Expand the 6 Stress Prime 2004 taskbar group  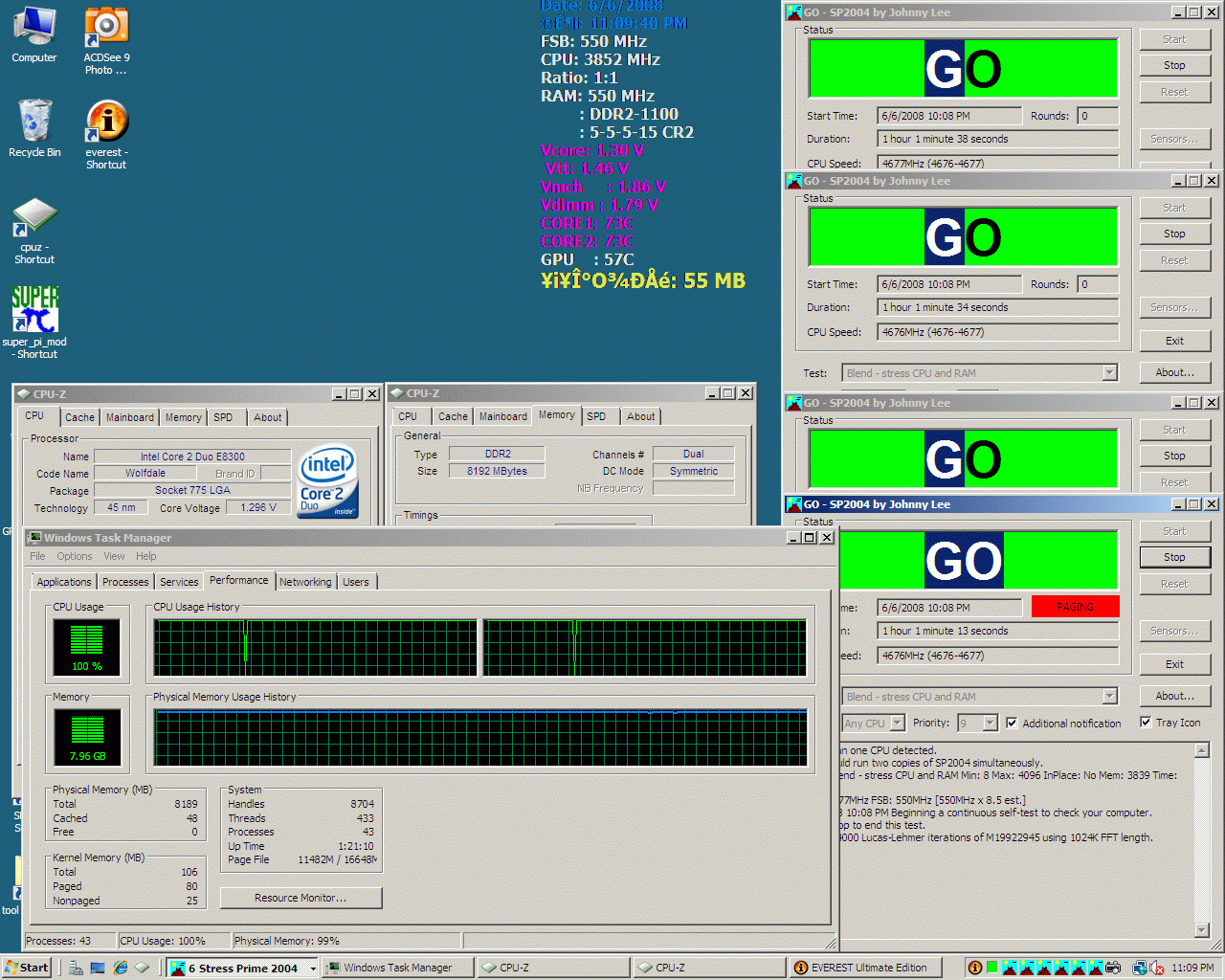coord(312,969)
